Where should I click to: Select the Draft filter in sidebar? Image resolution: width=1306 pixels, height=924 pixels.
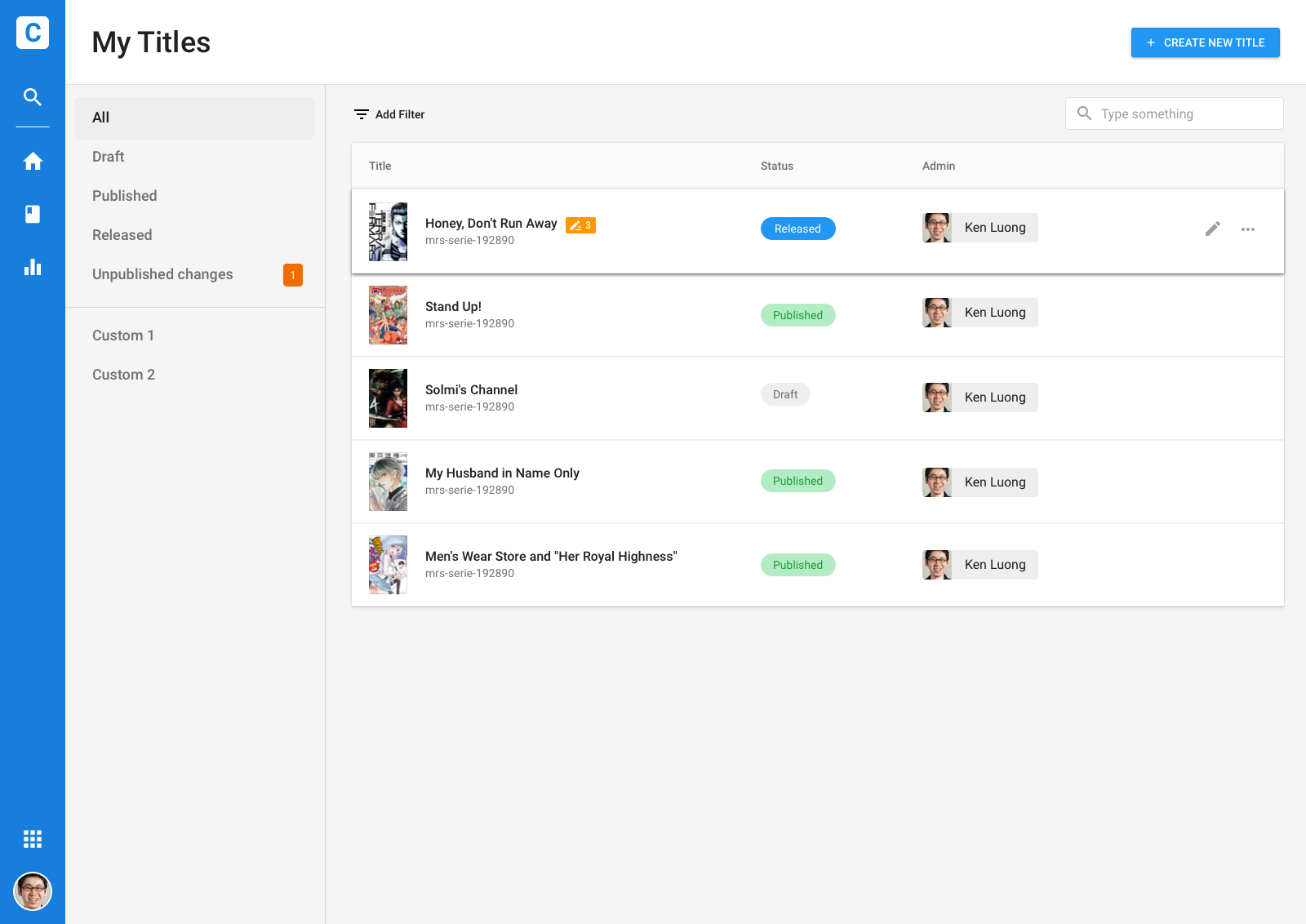(109, 157)
